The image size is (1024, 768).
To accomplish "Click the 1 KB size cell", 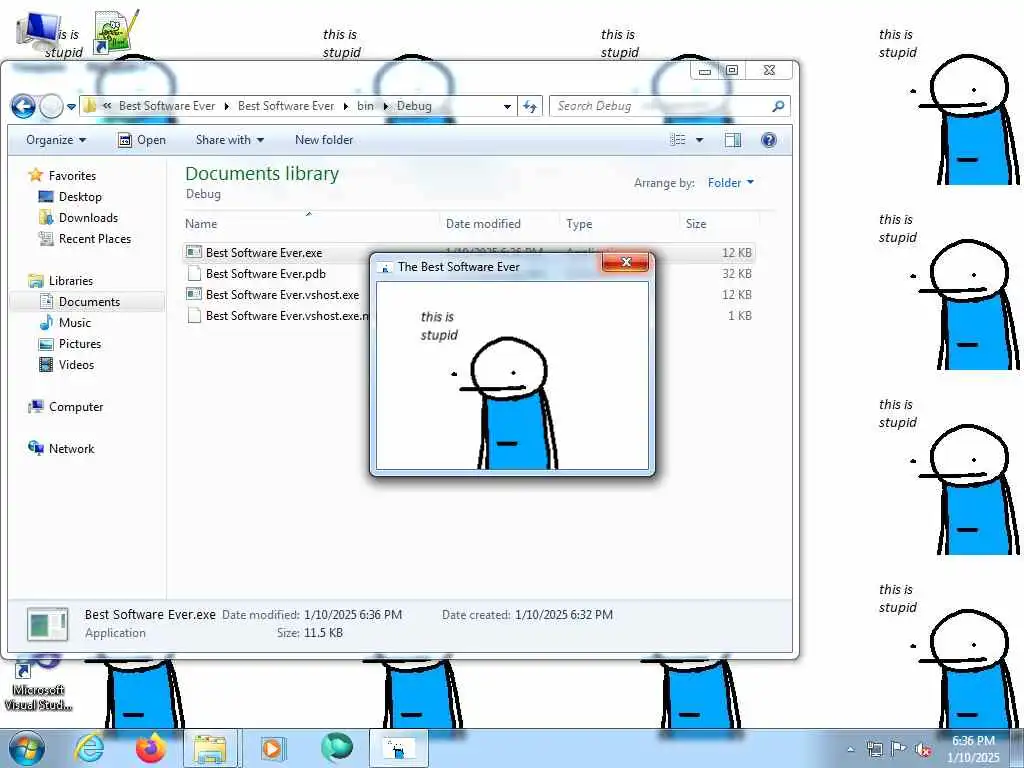I will coord(740,315).
